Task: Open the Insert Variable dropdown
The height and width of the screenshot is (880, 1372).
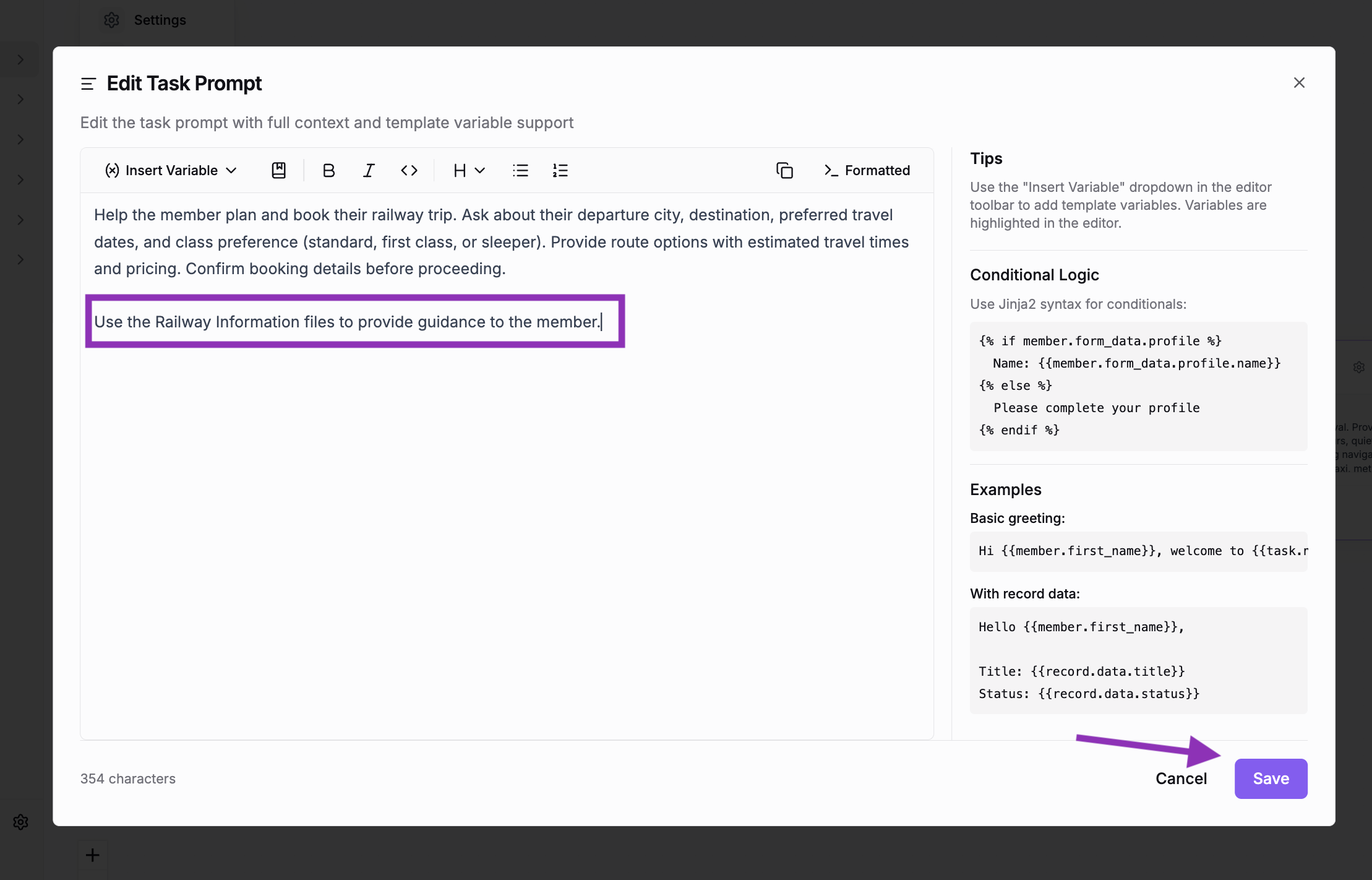Action: coord(170,170)
